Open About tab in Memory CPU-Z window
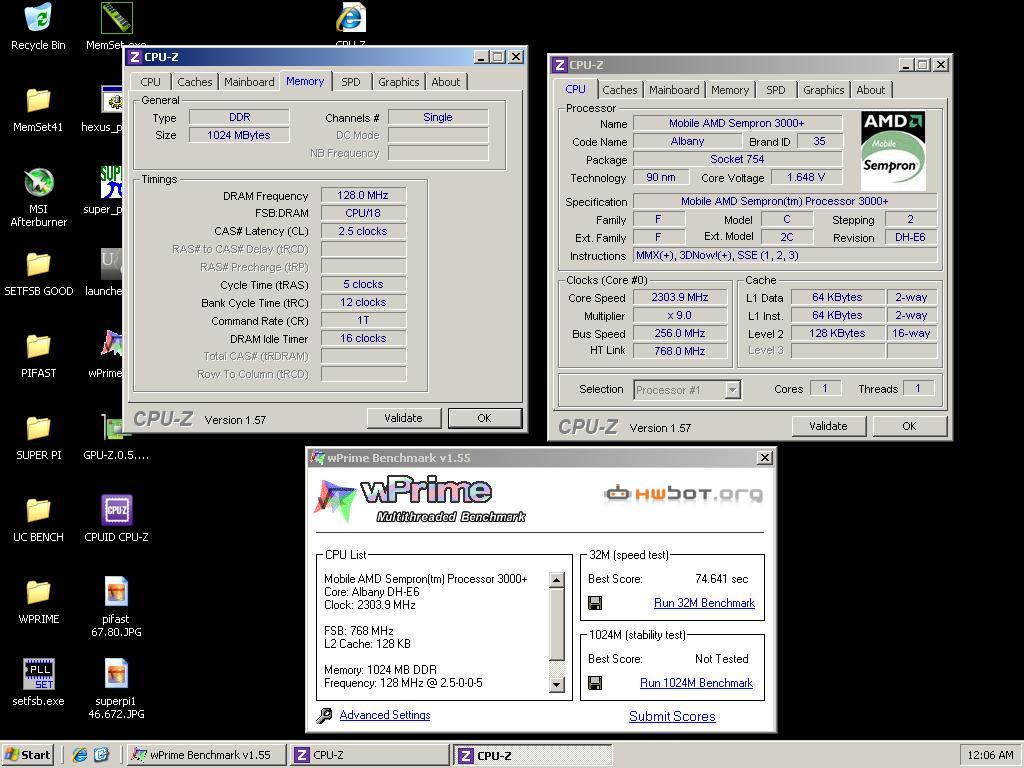The image size is (1024, 768). click(x=445, y=82)
